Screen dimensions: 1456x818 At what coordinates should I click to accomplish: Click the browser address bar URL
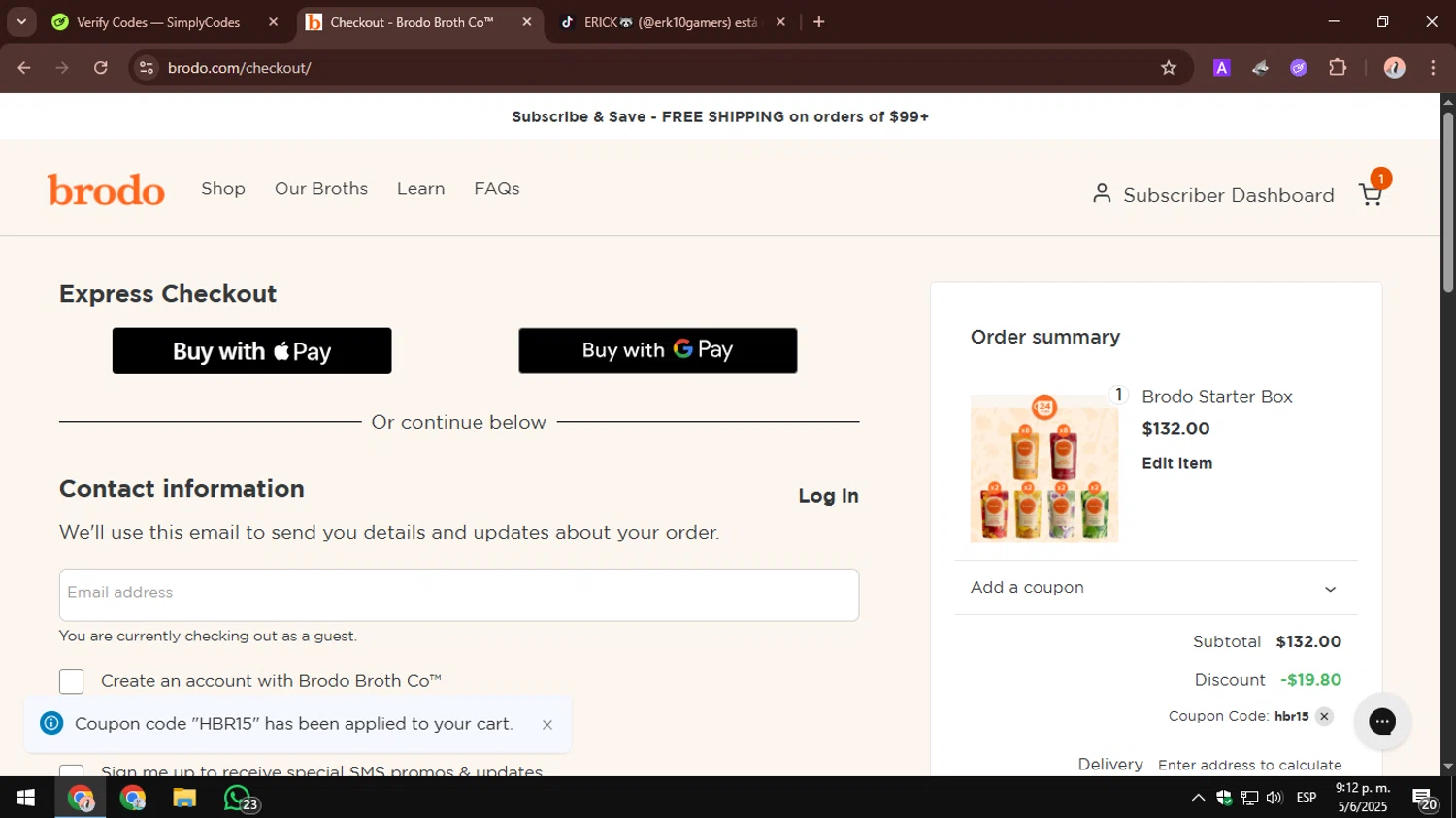[x=239, y=68]
